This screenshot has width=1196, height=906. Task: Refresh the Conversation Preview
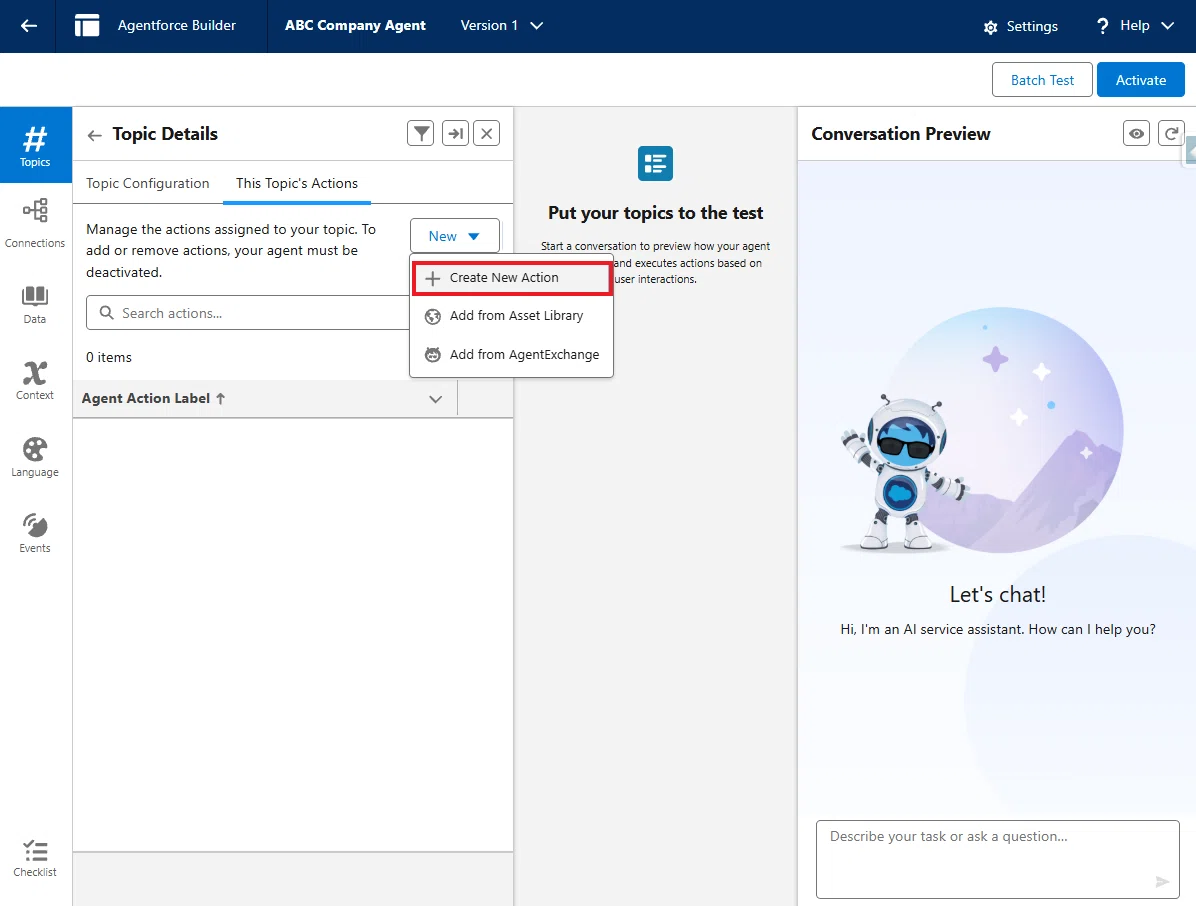pyautogui.click(x=1171, y=133)
